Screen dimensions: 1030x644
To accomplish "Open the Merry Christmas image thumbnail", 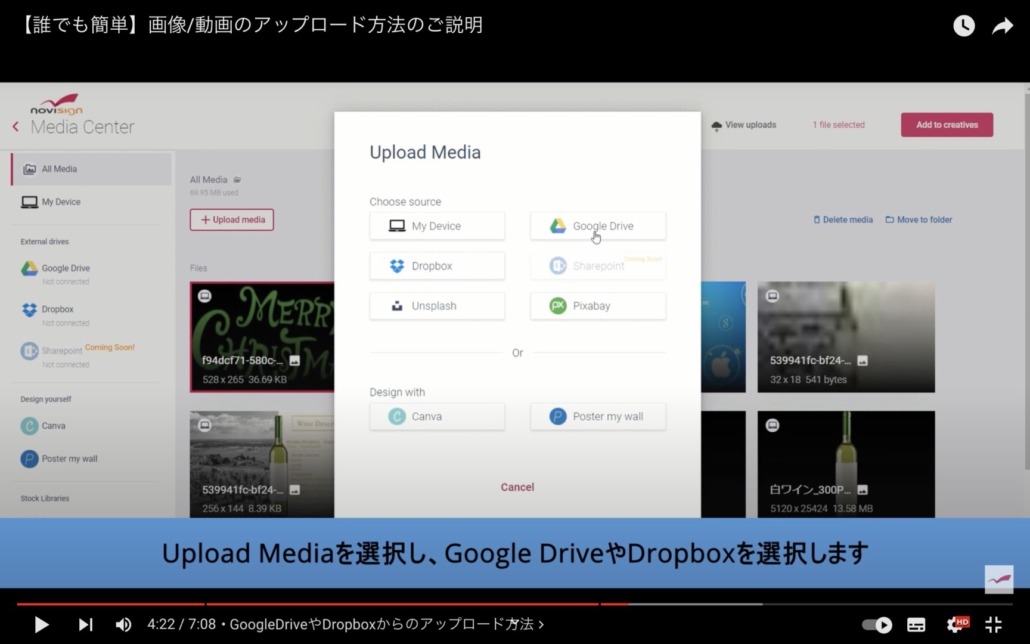I will (263, 337).
